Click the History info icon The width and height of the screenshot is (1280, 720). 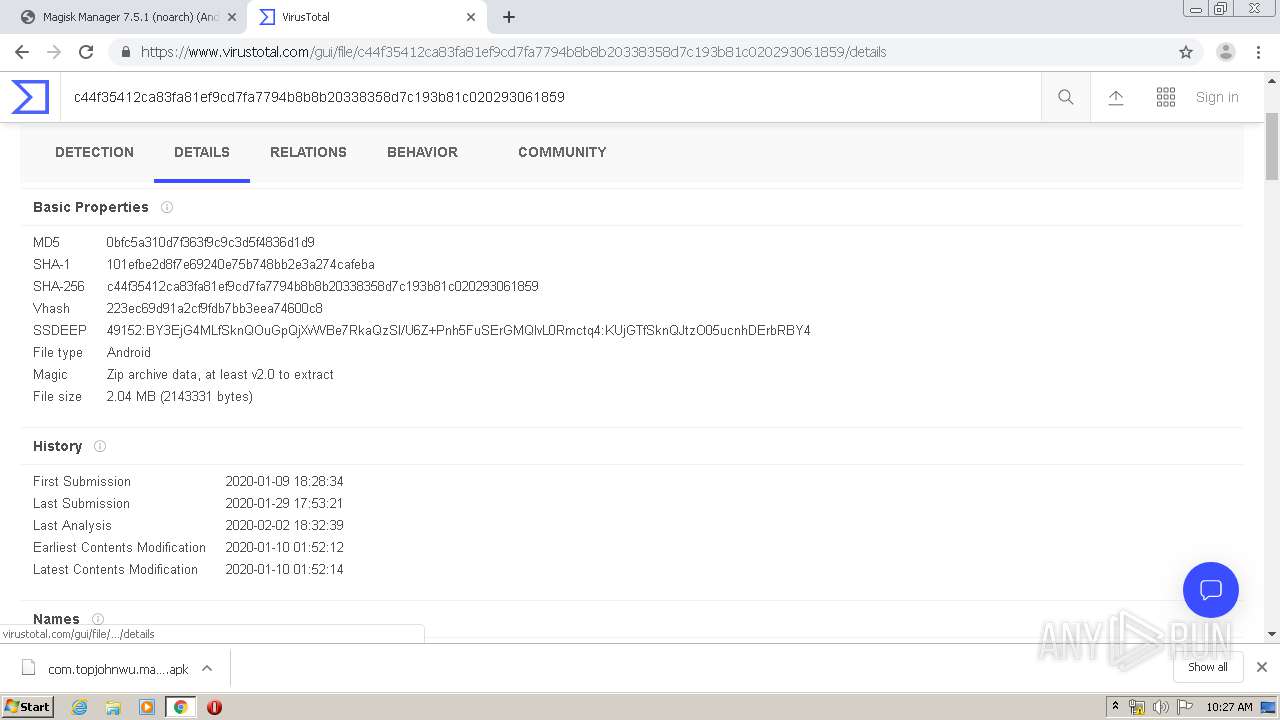[x=100, y=446]
